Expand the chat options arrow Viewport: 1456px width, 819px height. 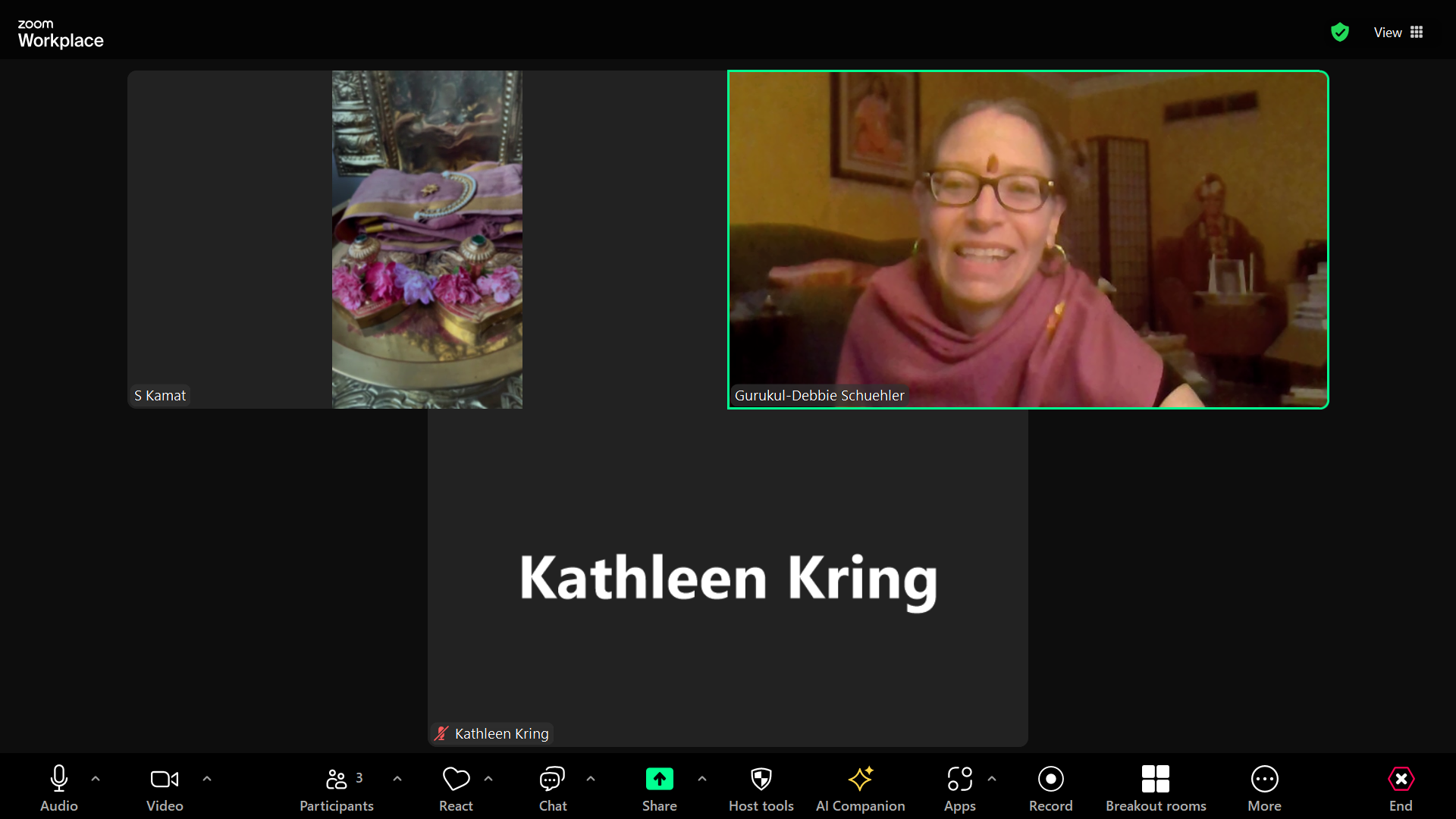pyautogui.click(x=591, y=779)
